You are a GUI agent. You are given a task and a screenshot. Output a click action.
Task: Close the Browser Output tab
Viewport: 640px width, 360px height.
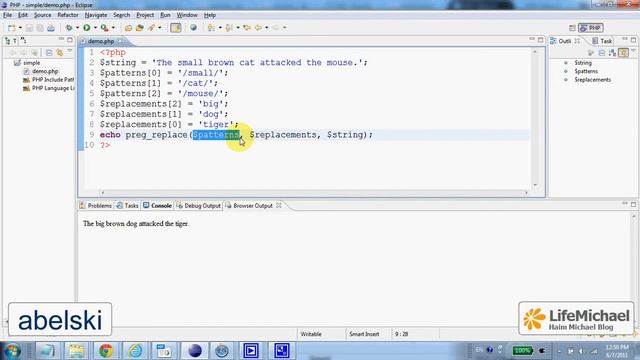(x=279, y=205)
